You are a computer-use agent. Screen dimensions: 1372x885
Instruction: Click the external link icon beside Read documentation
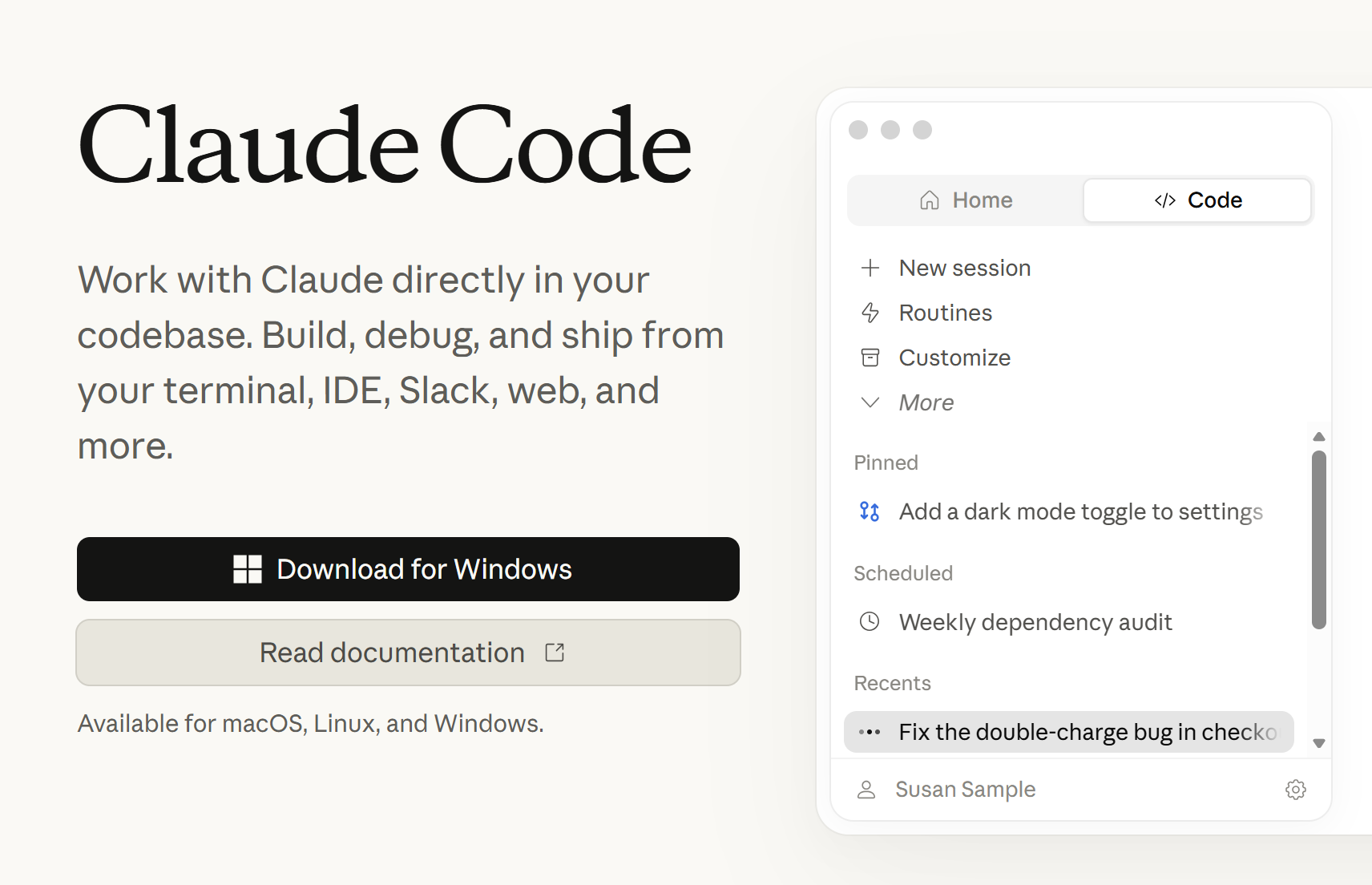coord(555,653)
